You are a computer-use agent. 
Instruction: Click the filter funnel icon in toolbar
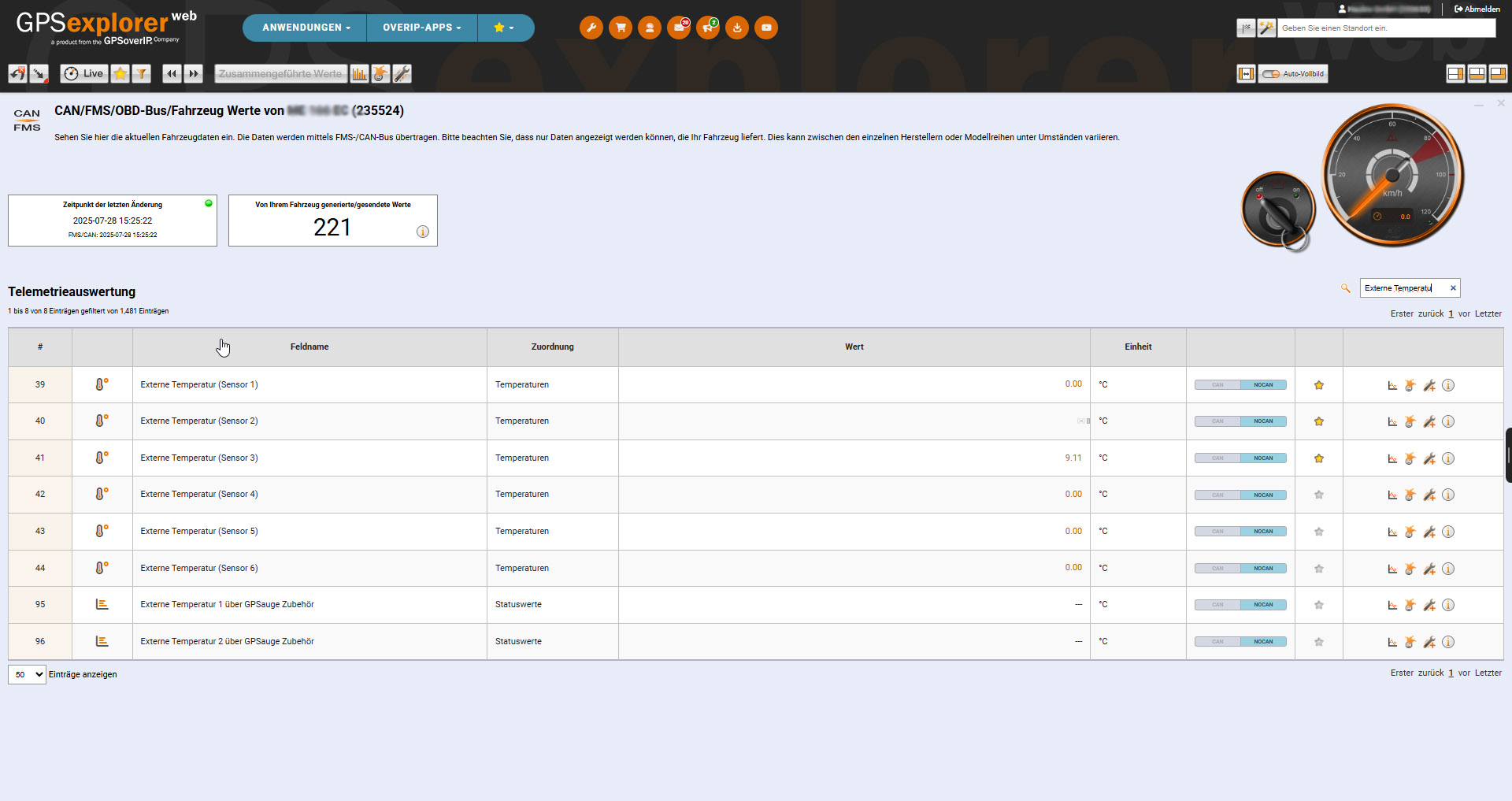142,74
